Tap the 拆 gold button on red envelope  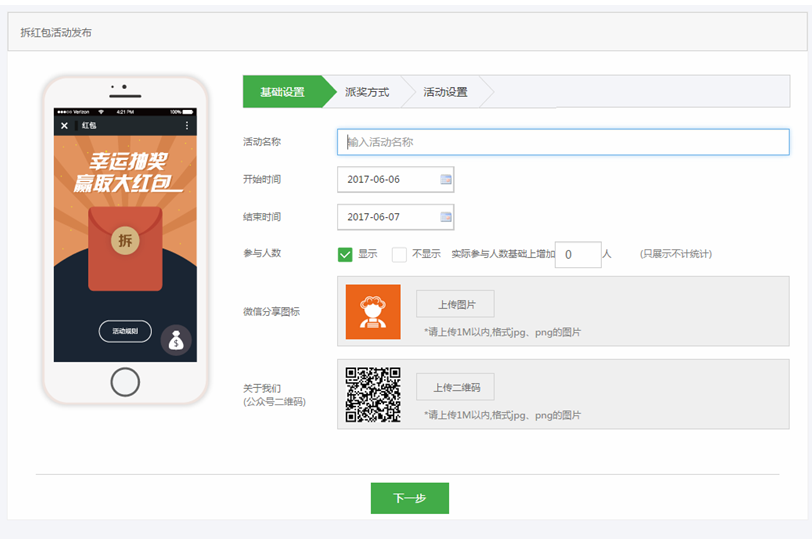[x=125, y=240]
